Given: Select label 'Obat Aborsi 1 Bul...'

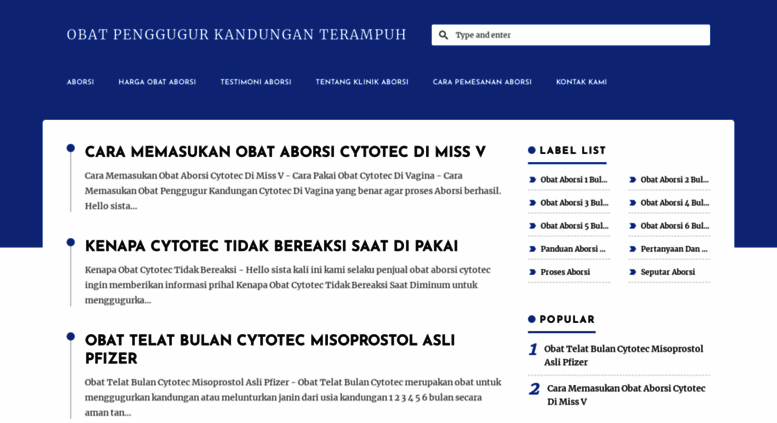Looking at the screenshot, I should pos(574,180).
